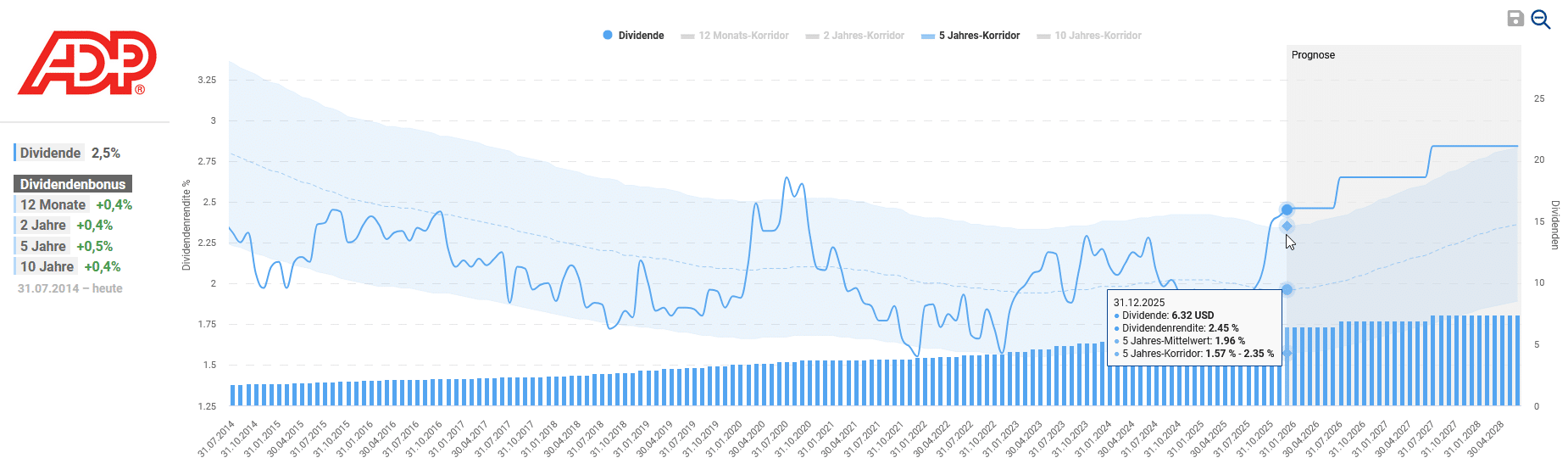Viewport: 1568px width, 469px height.
Task: Click the red ADP logo
Action: 86,63
